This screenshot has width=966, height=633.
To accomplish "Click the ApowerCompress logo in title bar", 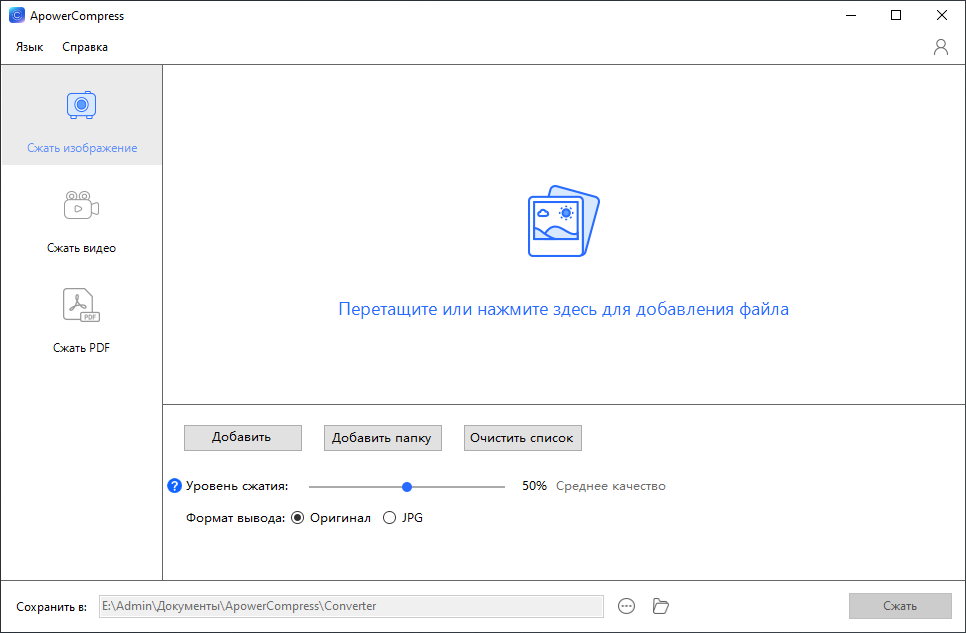I will coord(16,16).
